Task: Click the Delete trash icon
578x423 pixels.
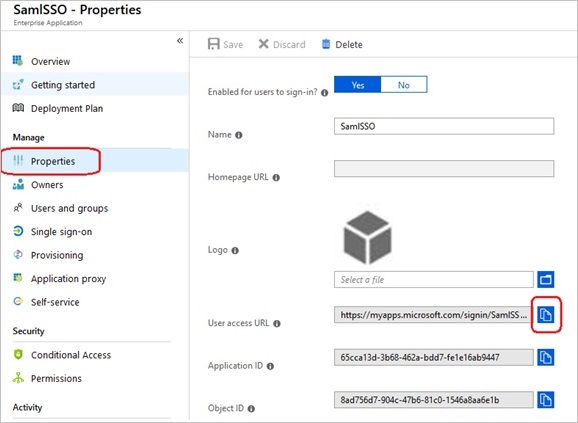Action: click(326, 44)
